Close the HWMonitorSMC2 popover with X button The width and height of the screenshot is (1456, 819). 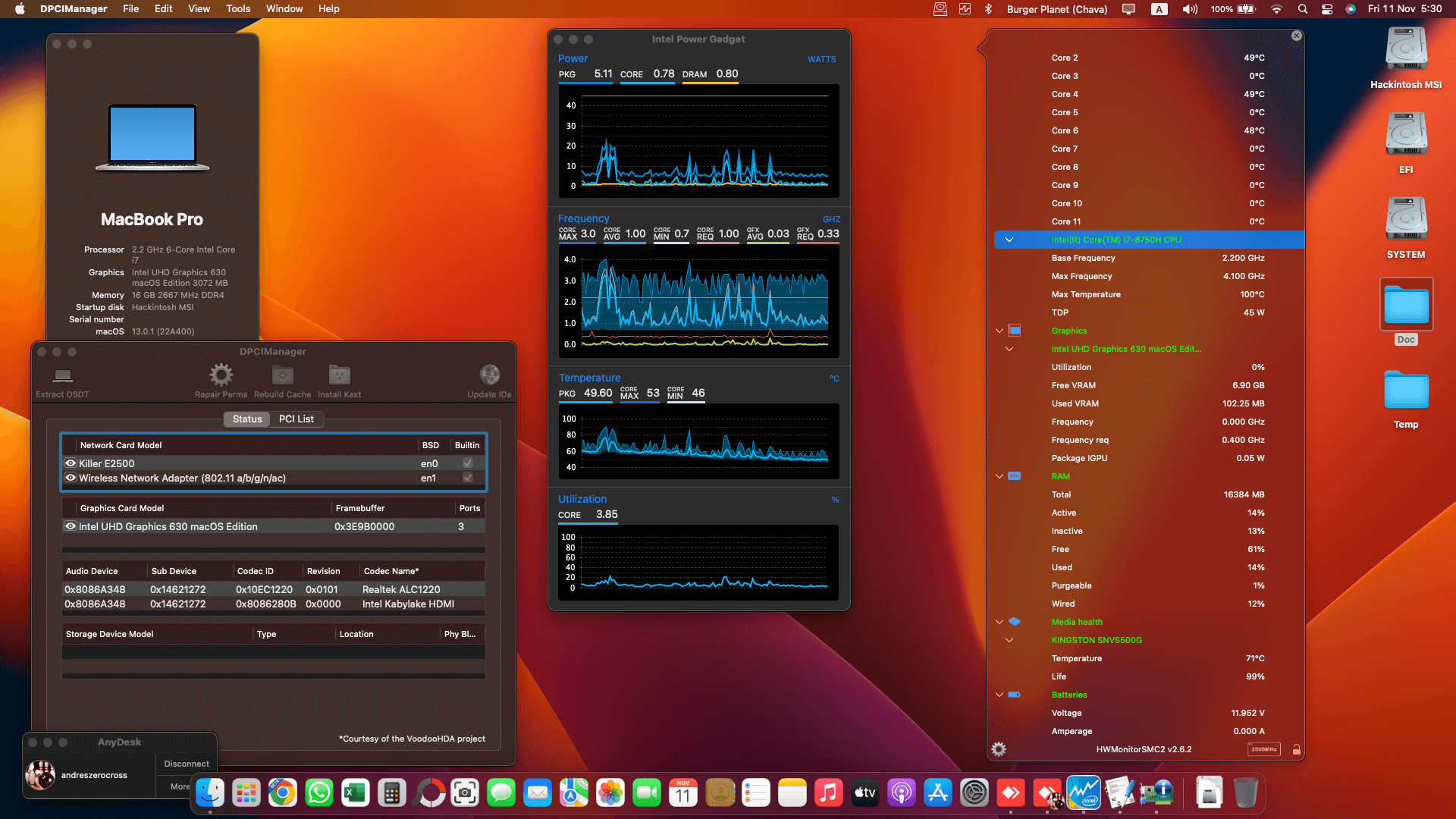[x=1297, y=36]
